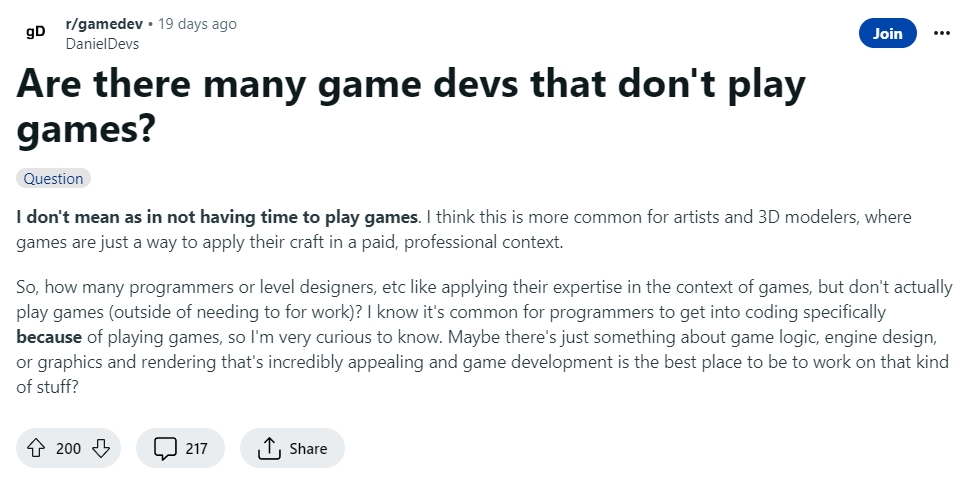Click the final line 'of stuff?'
Image resolution: width=964 pixels, height=489 pixels.
pos(47,388)
